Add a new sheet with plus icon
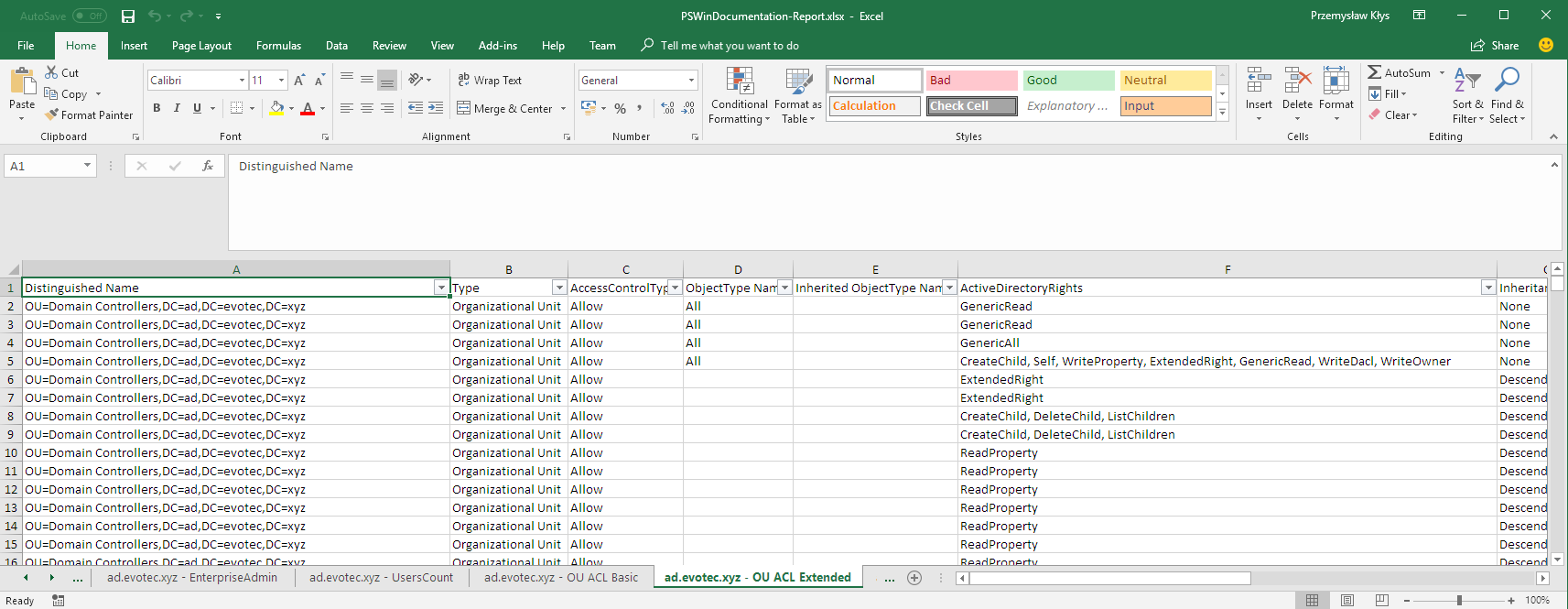1568x609 pixels. click(914, 578)
